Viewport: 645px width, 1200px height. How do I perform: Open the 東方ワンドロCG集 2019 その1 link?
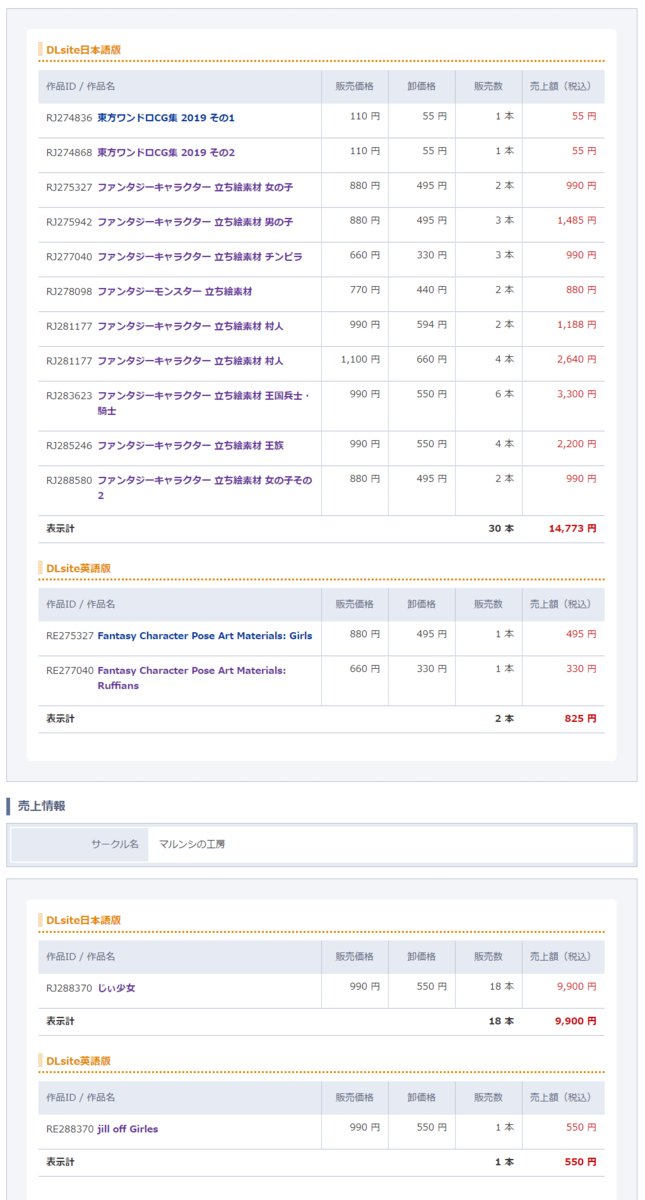[166, 118]
